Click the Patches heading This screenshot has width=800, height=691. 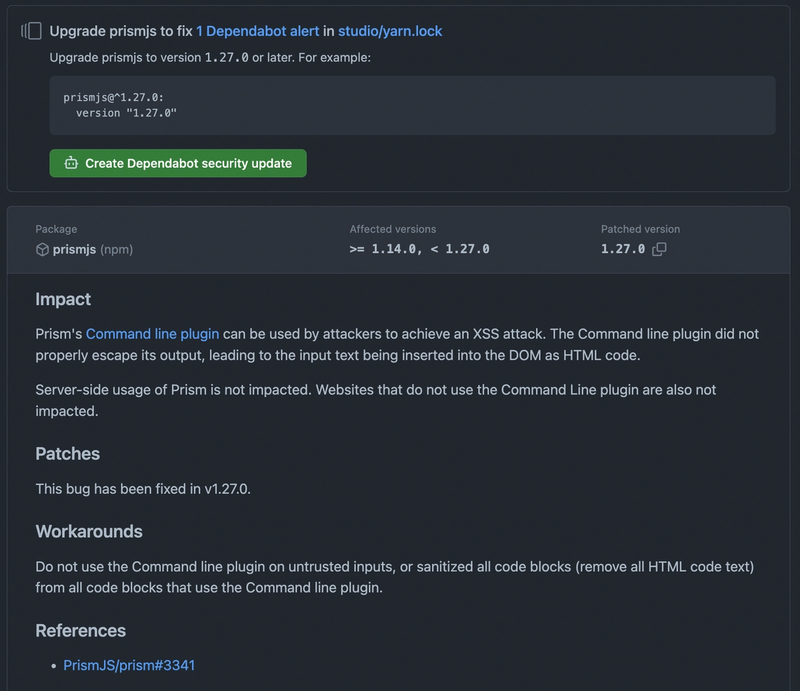click(x=68, y=453)
